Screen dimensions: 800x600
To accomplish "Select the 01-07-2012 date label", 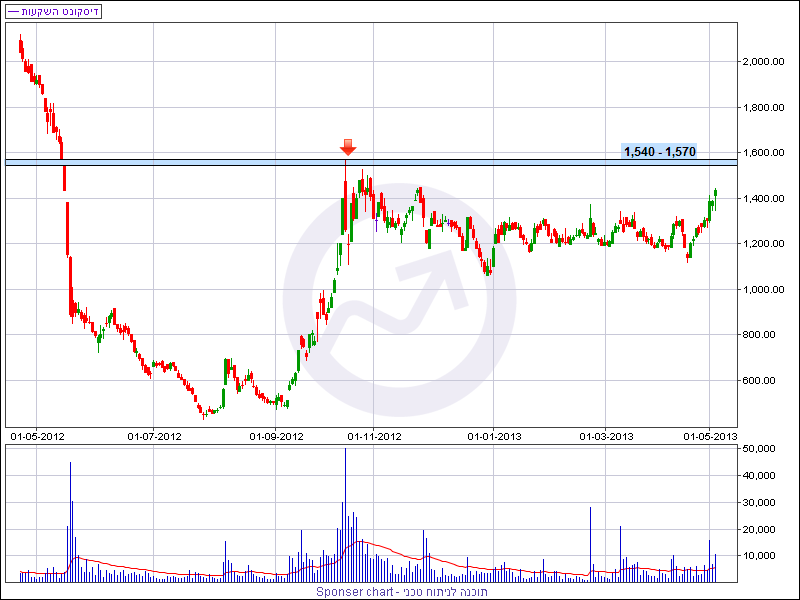I will pos(154,436).
